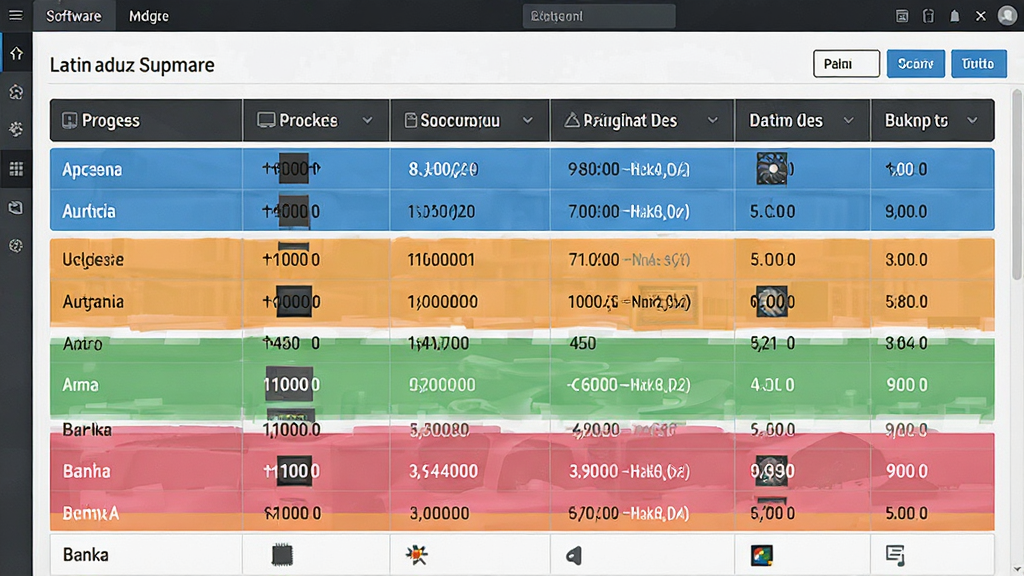The image size is (1024, 576).
Task: Click the blue Tuito button
Action: click(x=978, y=64)
